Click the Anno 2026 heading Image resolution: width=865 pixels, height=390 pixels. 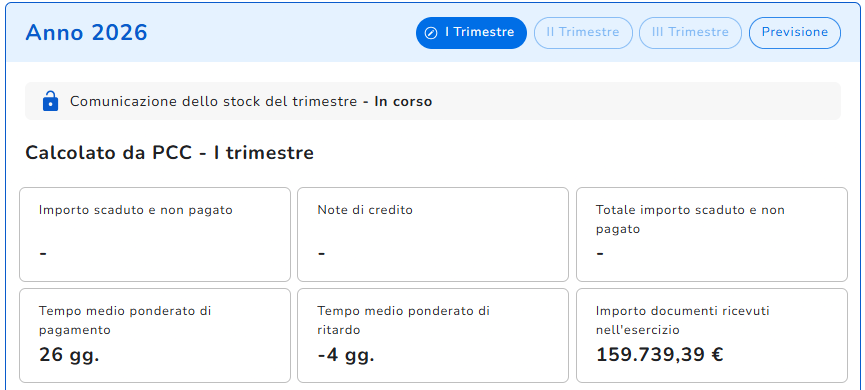87,33
